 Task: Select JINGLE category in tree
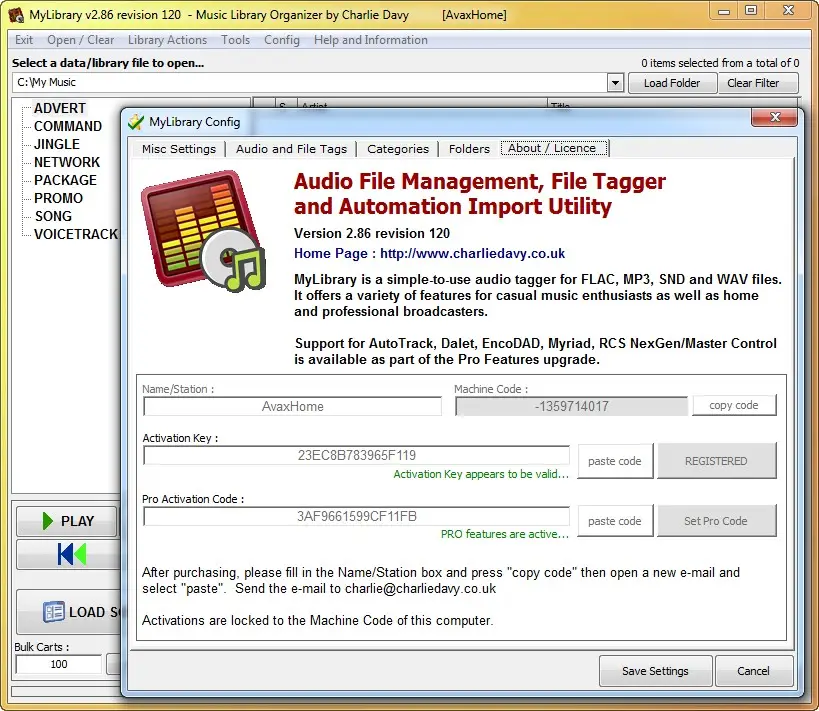pos(56,144)
